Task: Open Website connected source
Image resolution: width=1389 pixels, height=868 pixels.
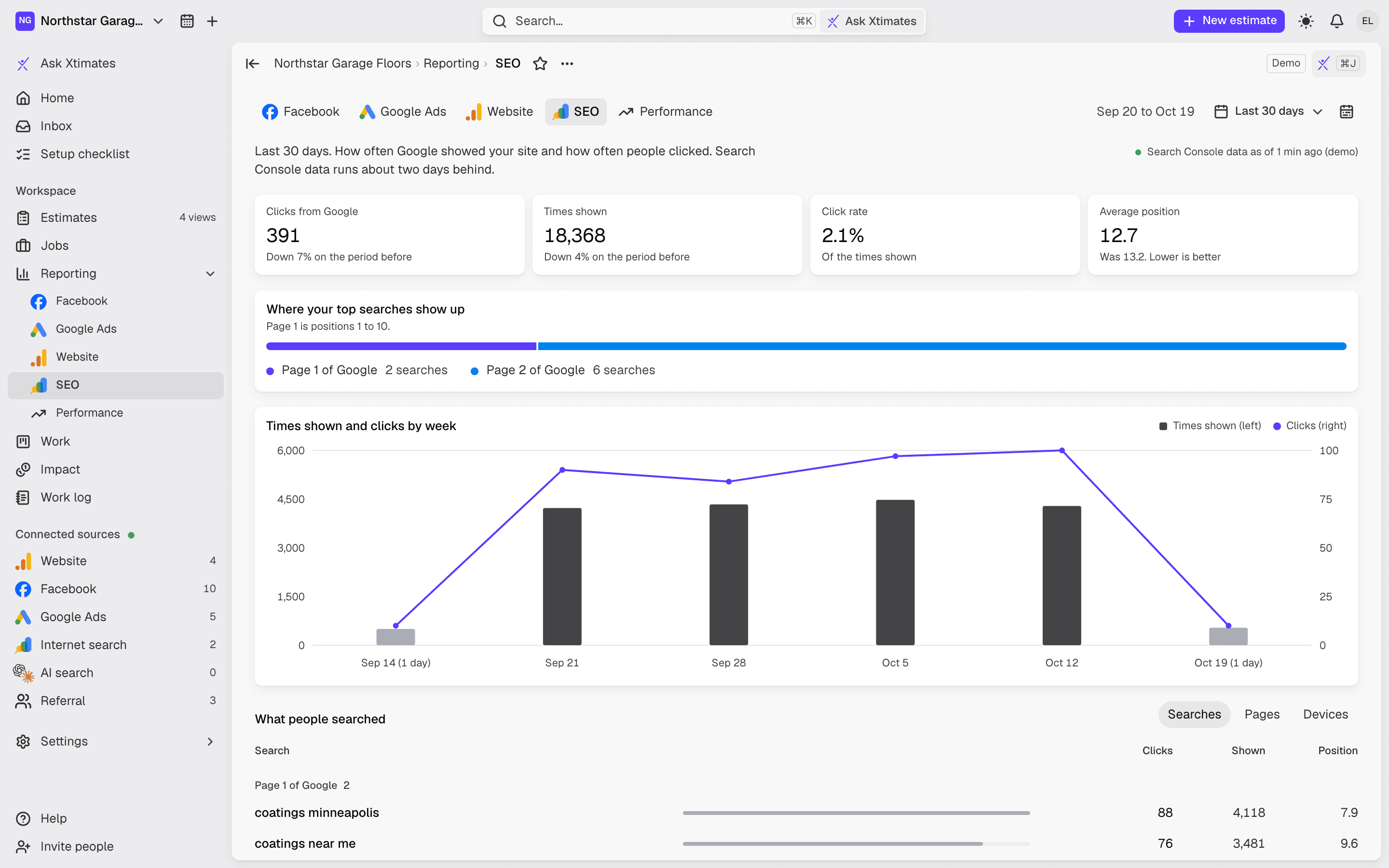Action: click(x=115, y=561)
